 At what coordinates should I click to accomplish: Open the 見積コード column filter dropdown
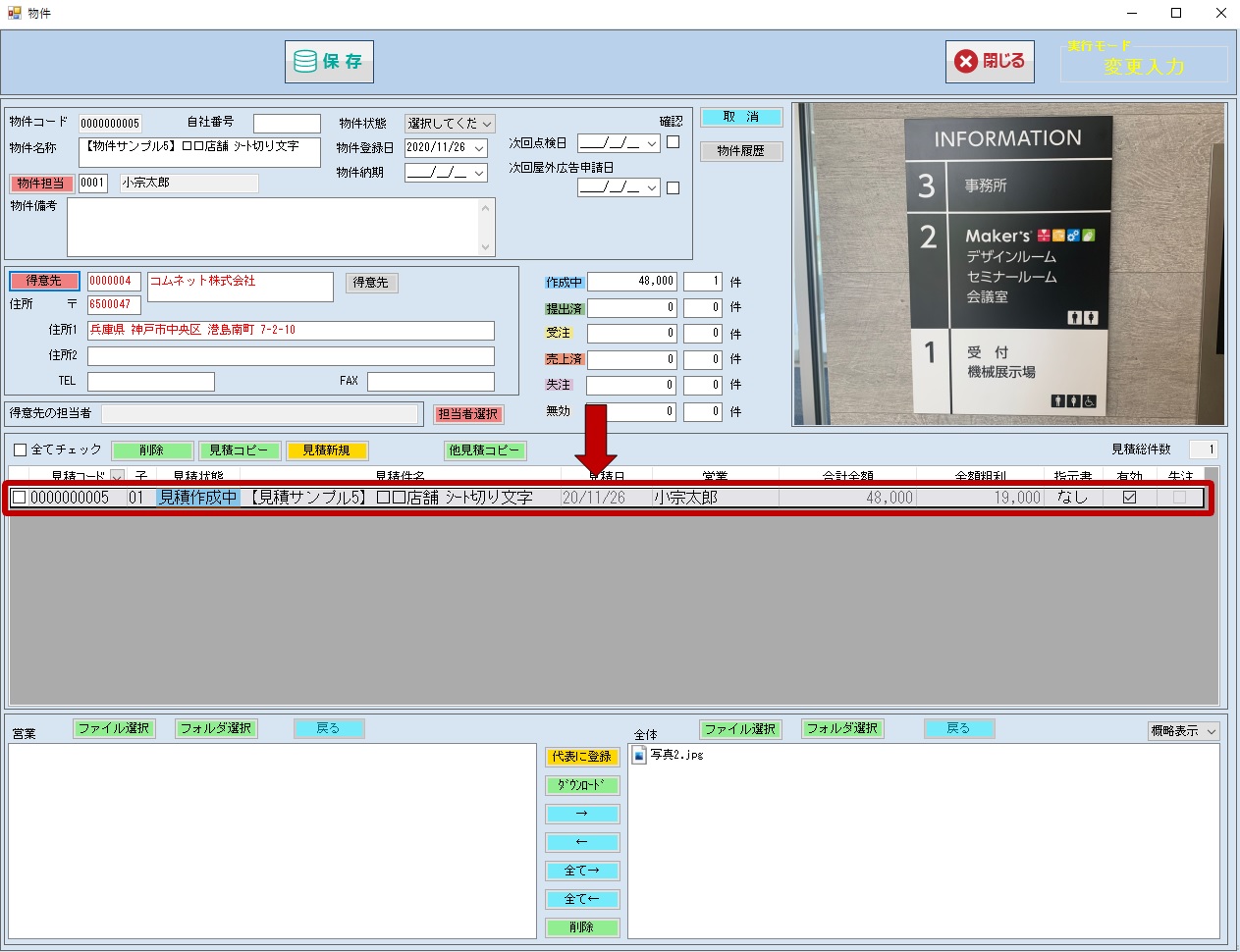(117, 476)
